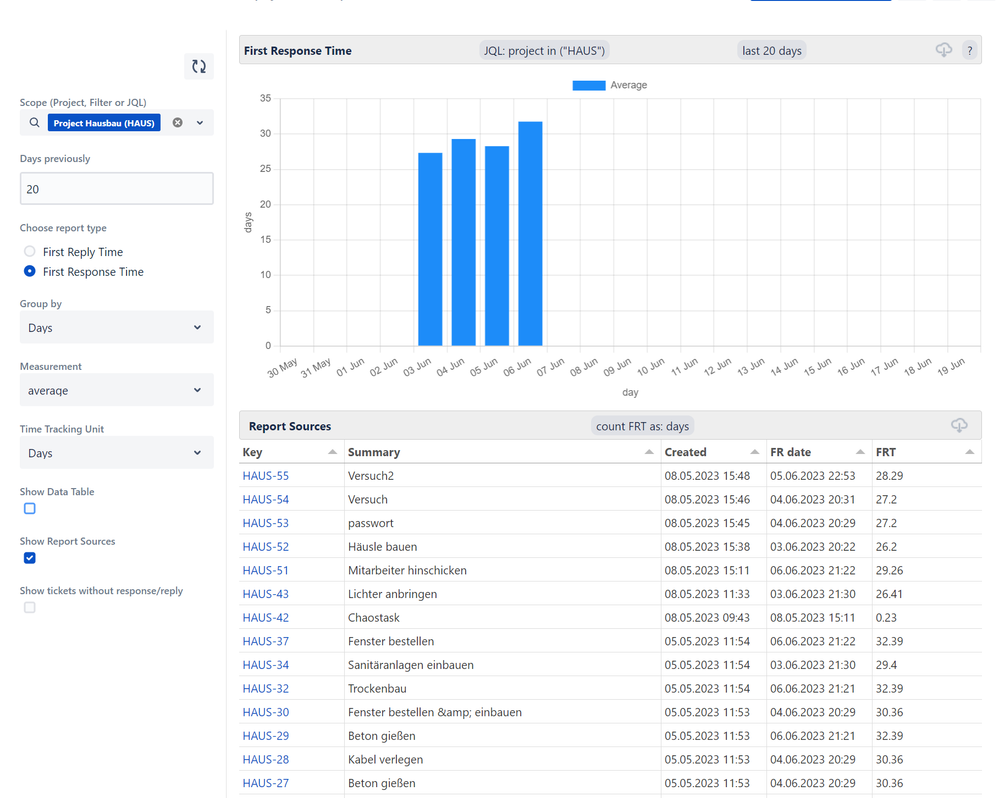Open the Measurement dropdown

(116, 390)
